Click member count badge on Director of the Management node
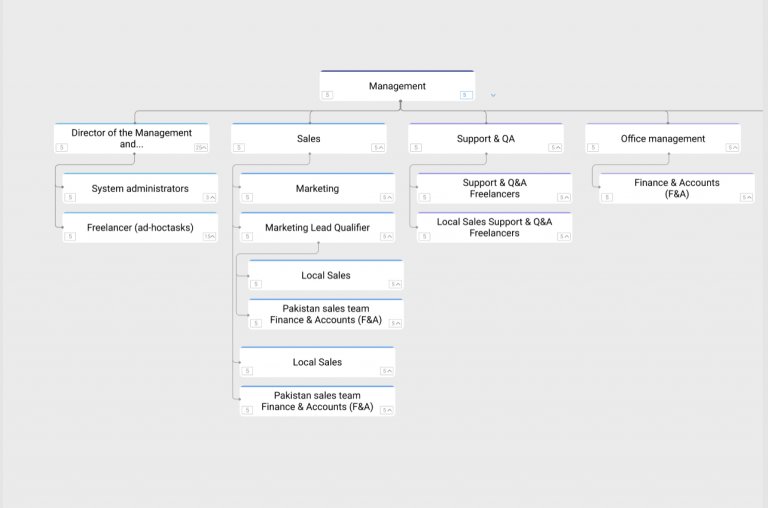Image resolution: width=768 pixels, height=508 pixels. (62, 147)
